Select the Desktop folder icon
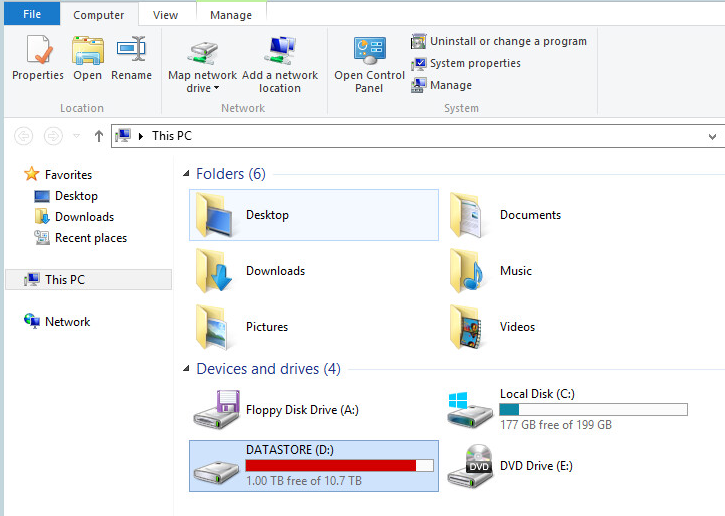 coord(215,215)
